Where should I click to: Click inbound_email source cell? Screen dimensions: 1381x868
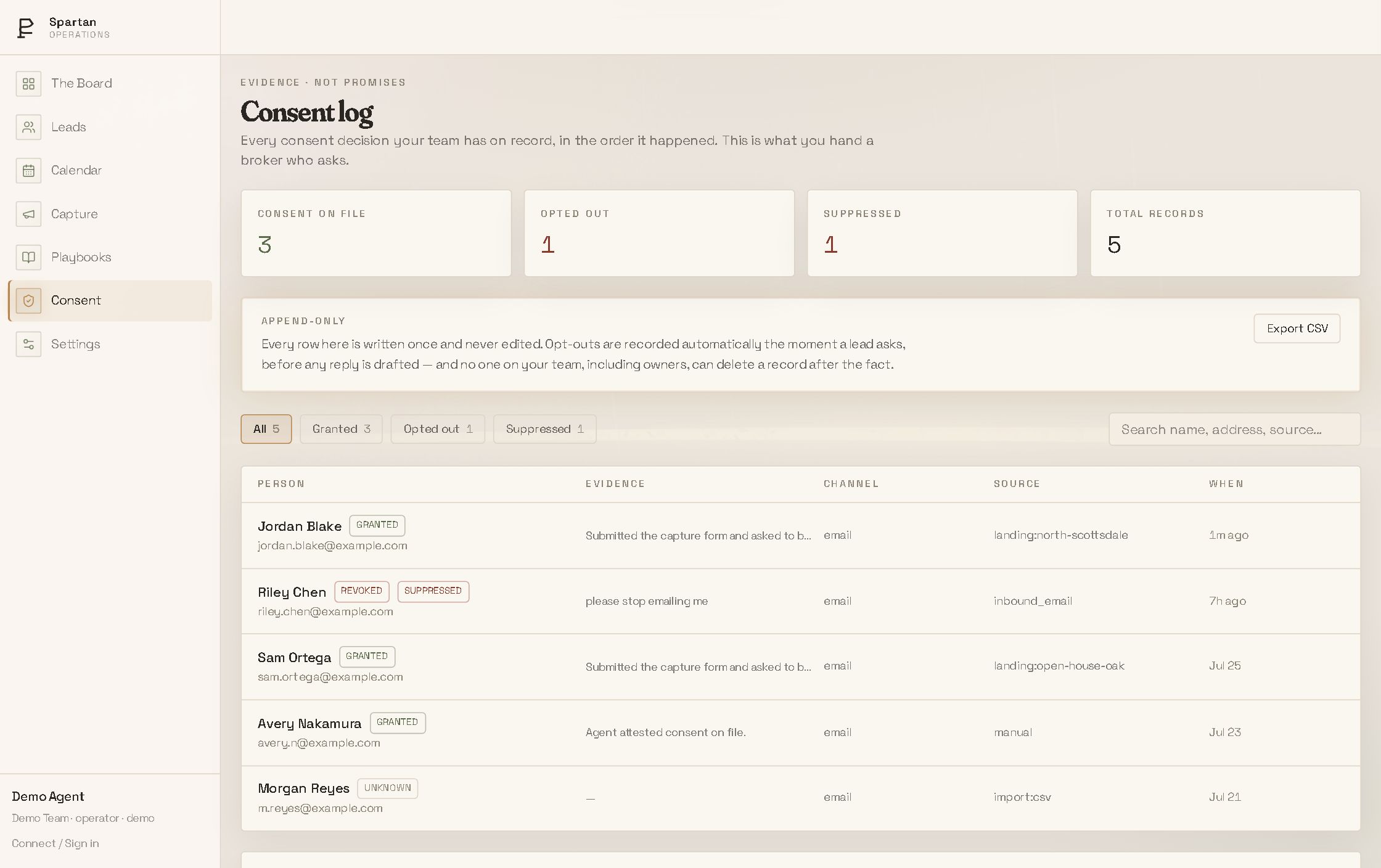tap(1033, 601)
